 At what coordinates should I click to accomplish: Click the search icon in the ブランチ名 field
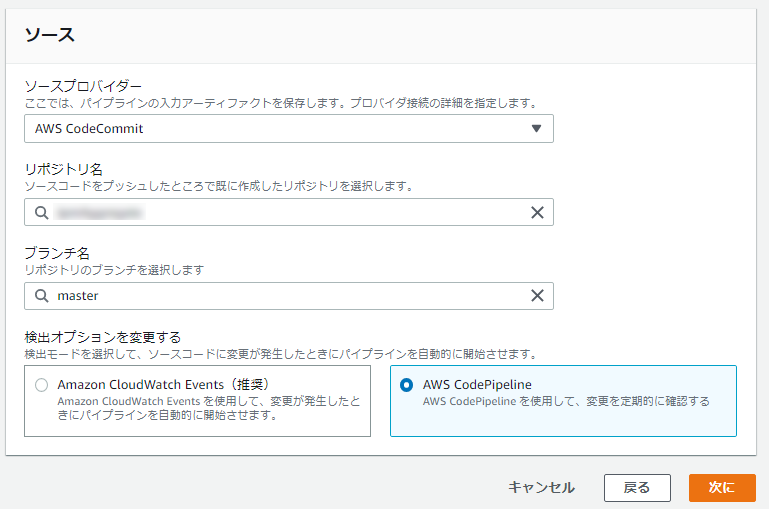tap(42, 296)
